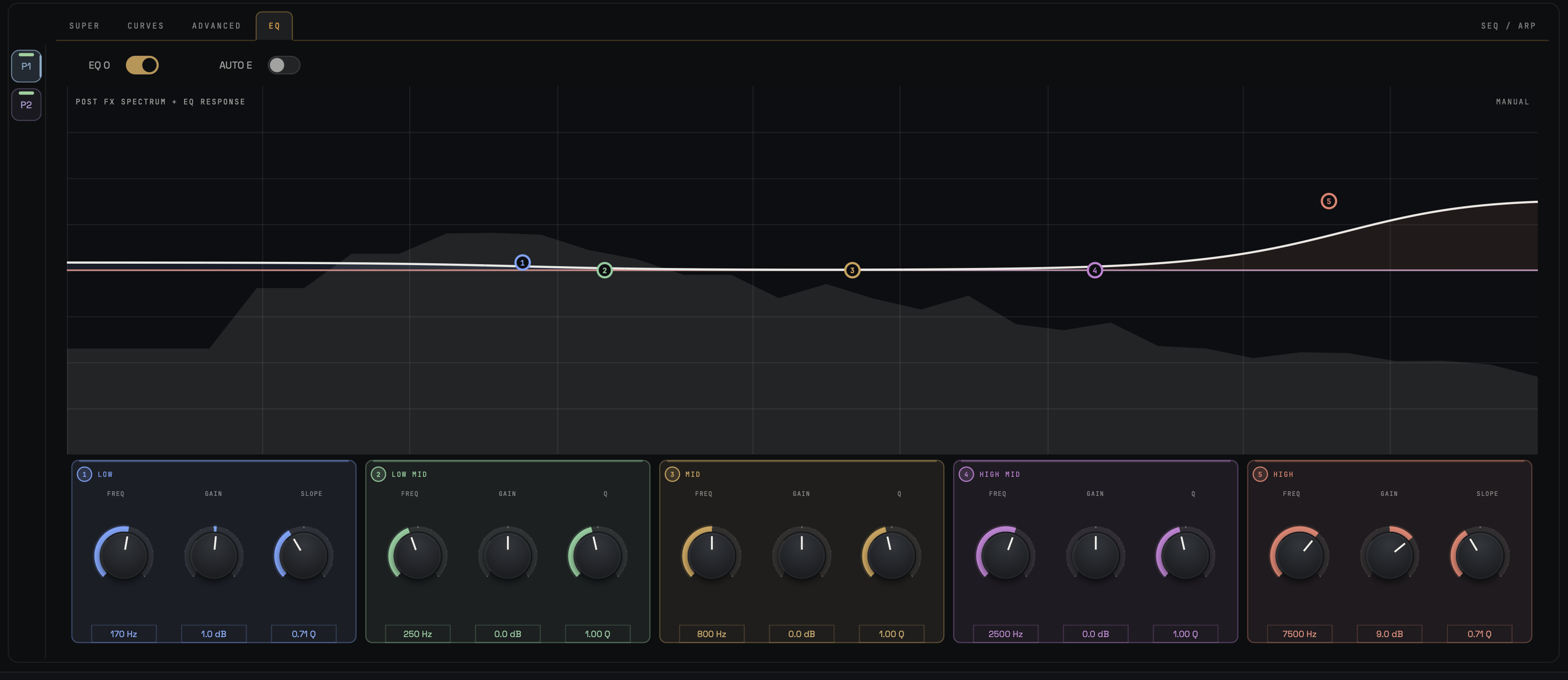
Task: Select EQ band node 3 on graph
Action: (x=852, y=270)
